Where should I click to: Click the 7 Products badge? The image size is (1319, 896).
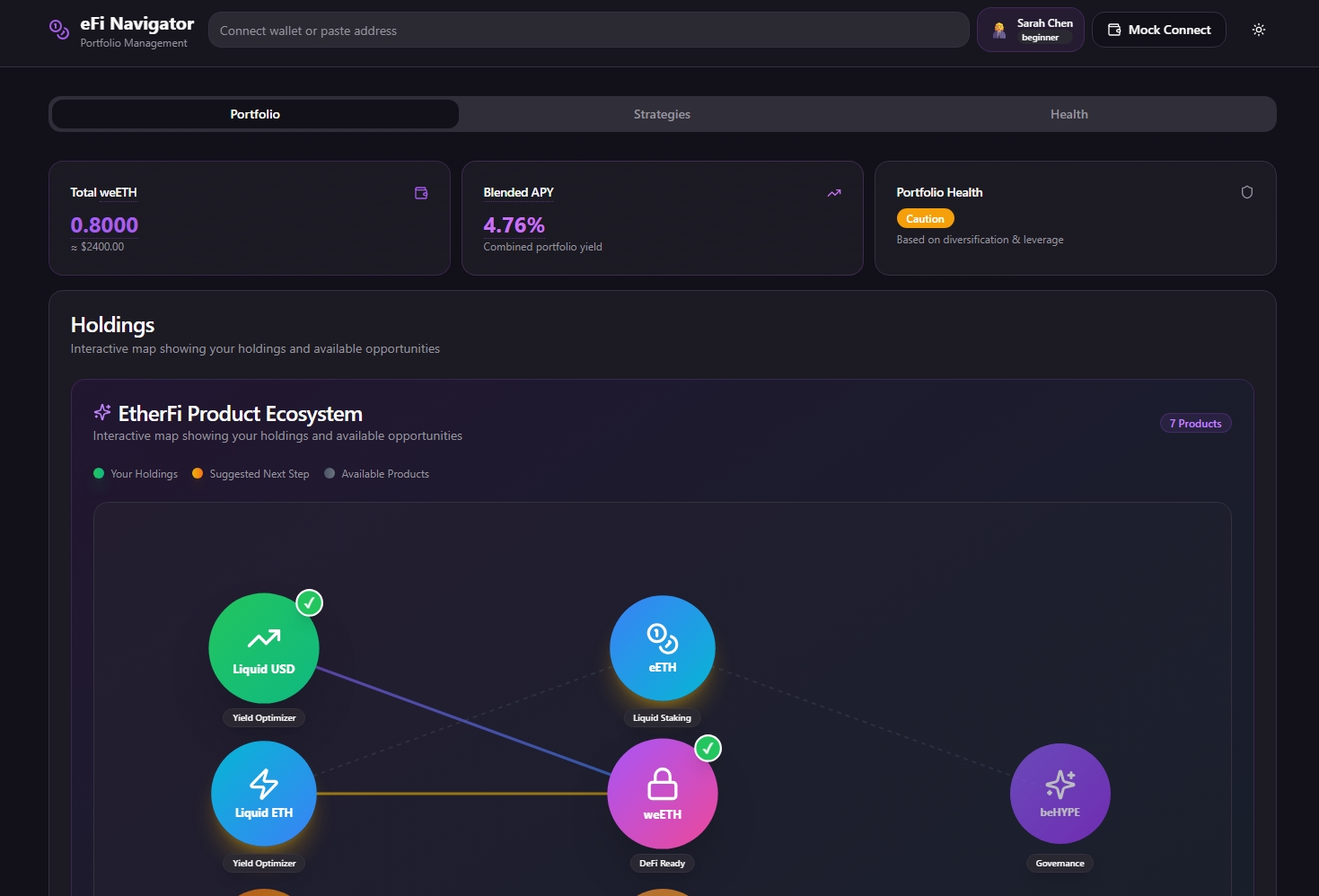[1195, 423]
